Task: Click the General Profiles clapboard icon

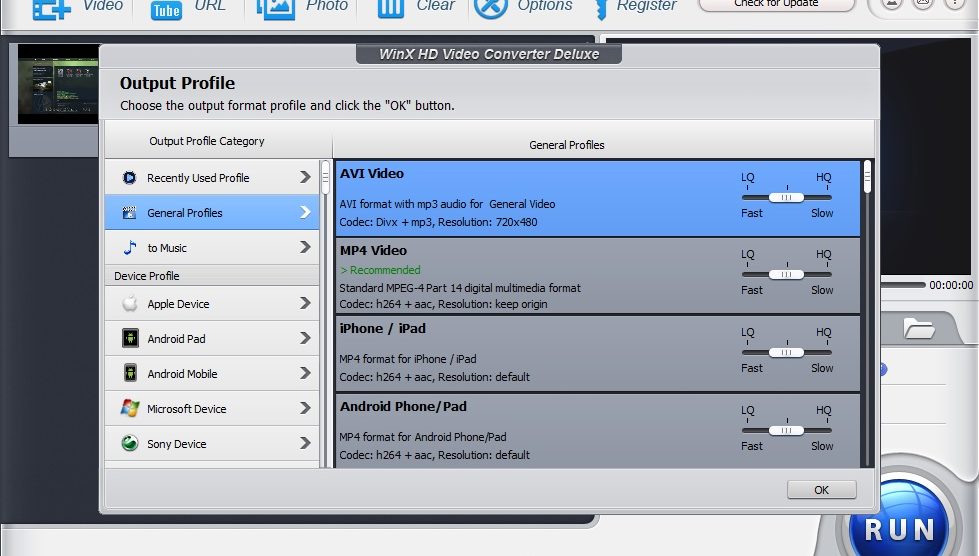Action: point(129,213)
